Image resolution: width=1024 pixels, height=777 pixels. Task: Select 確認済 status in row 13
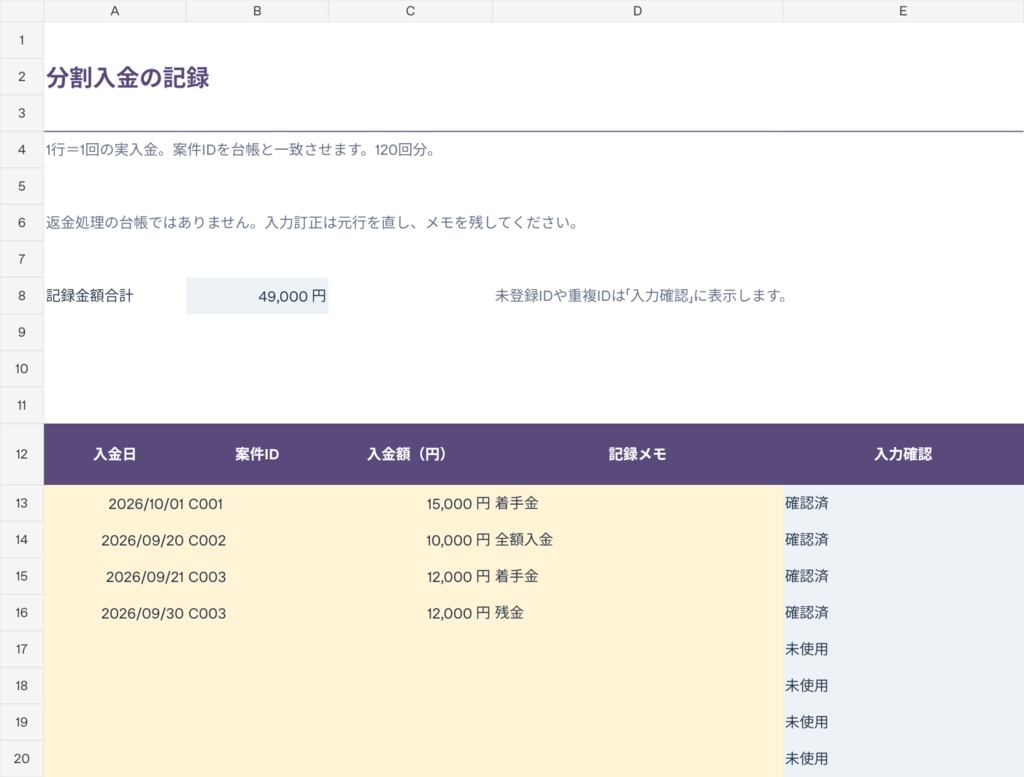click(x=903, y=503)
